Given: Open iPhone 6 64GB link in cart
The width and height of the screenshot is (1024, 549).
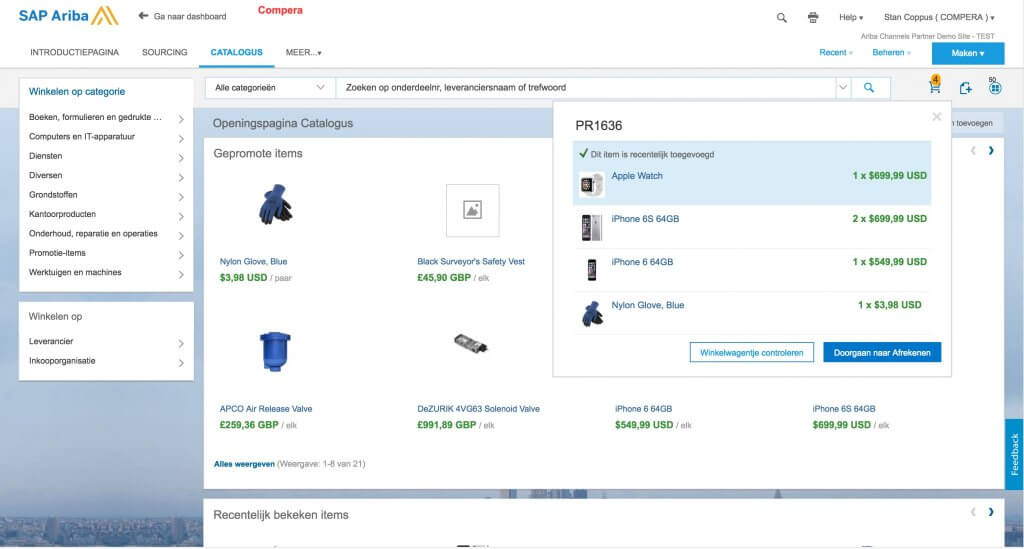Looking at the screenshot, I should (642, 262).
